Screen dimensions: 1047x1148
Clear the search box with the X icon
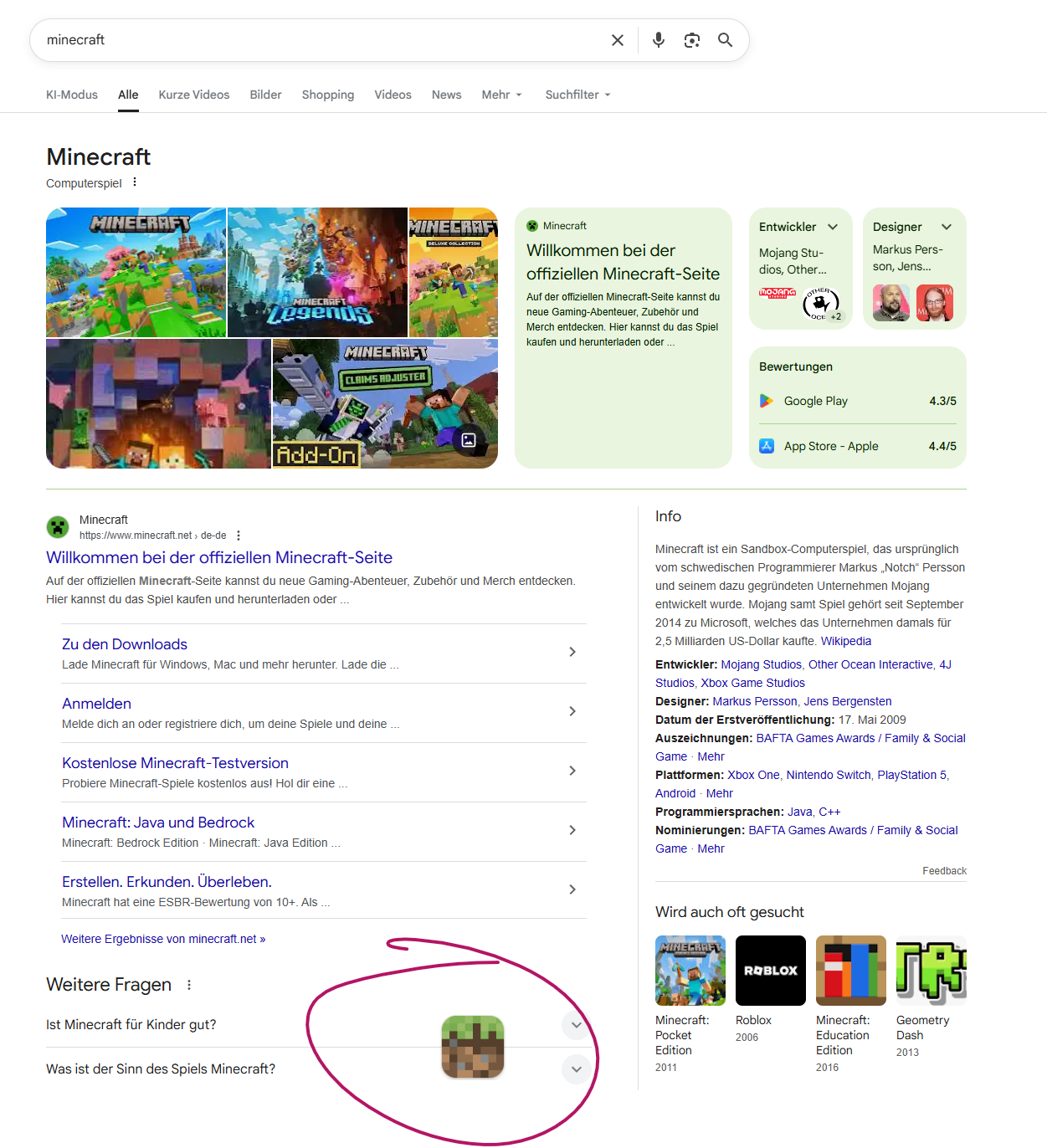click(x=618, y=40)
